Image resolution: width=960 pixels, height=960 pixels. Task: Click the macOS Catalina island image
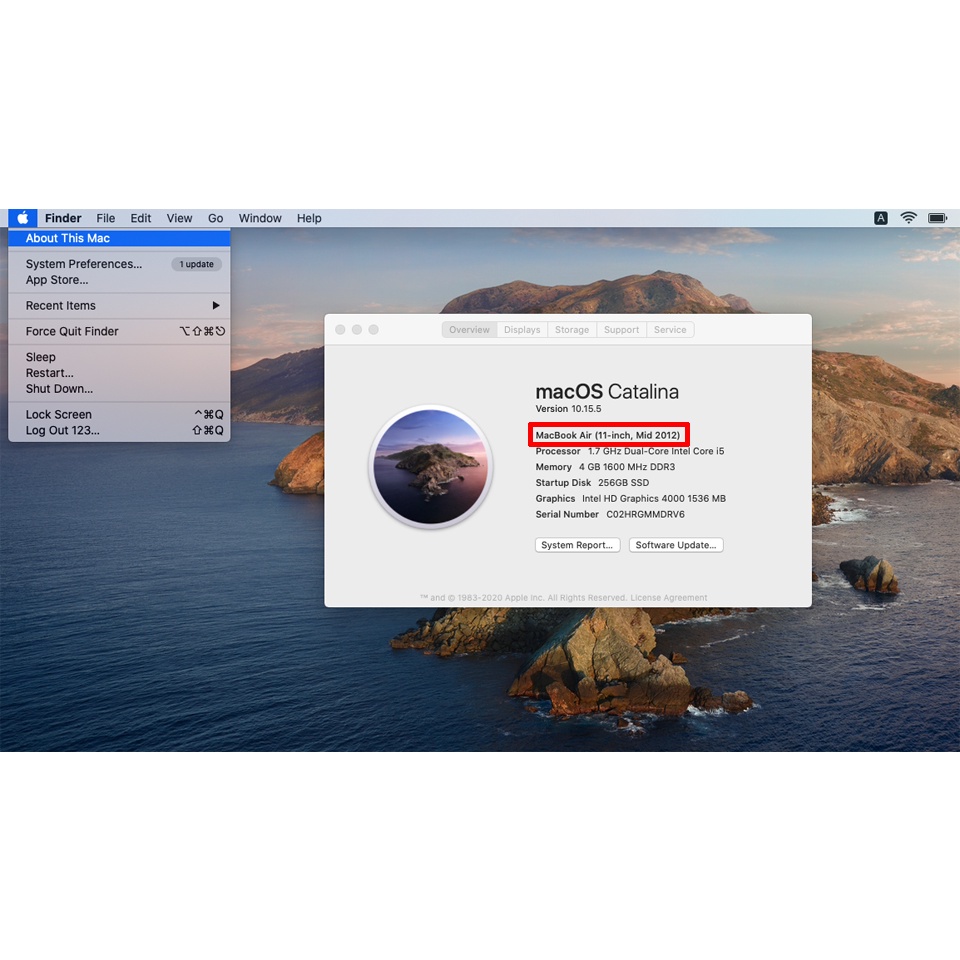point(431,466)
